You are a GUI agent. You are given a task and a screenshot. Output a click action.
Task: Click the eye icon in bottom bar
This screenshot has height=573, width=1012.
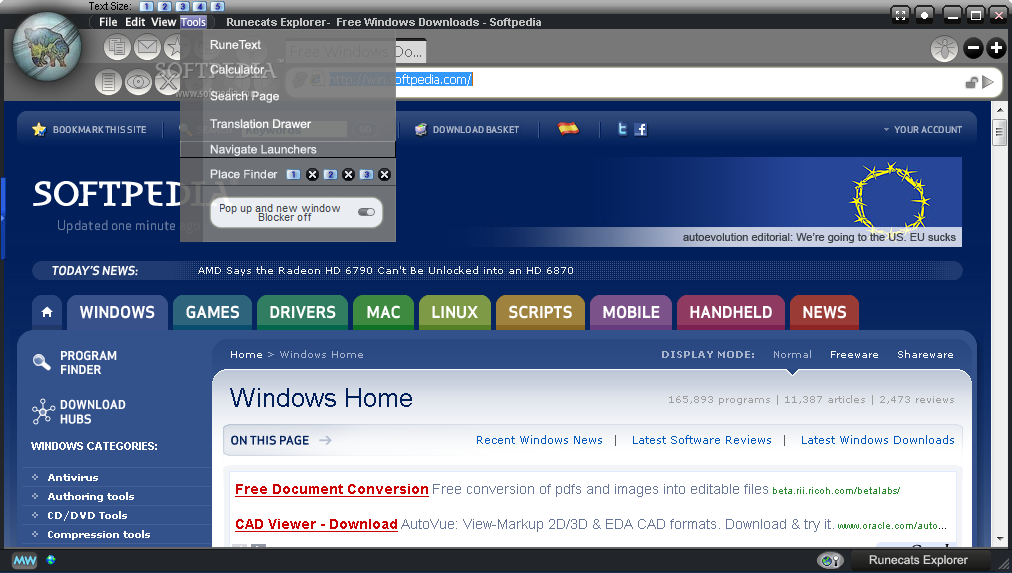830,560
